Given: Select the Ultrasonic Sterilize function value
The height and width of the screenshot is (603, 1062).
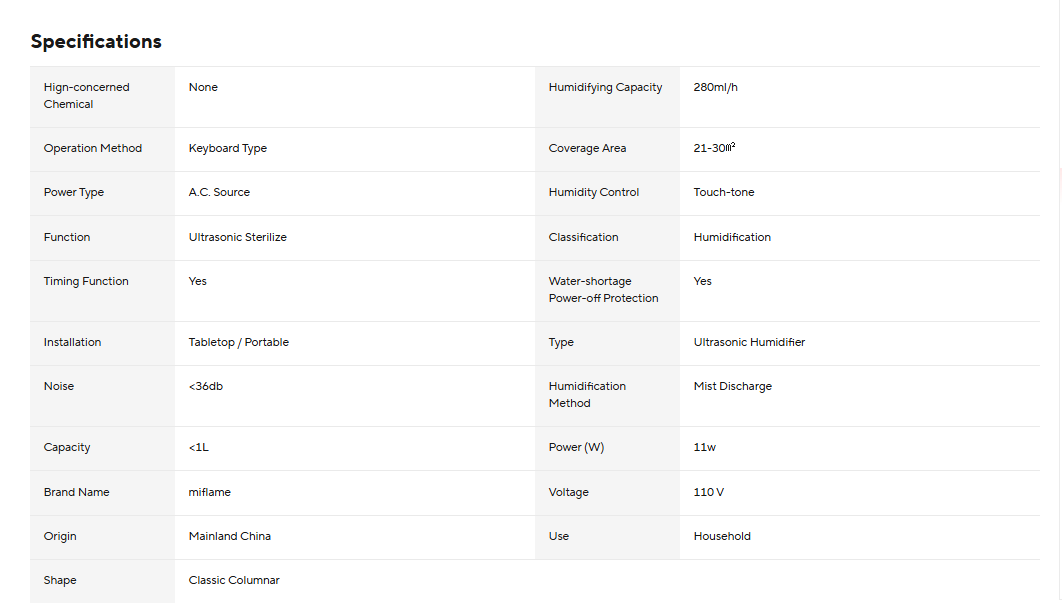Looking at the screenshot, I should click(238, 237).
